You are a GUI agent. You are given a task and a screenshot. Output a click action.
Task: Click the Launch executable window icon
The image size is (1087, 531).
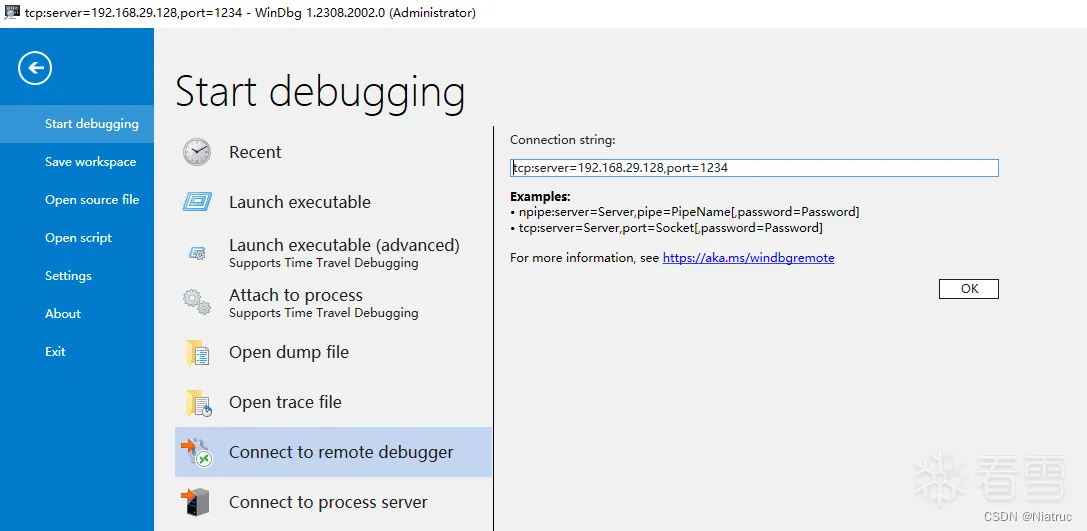197,202
